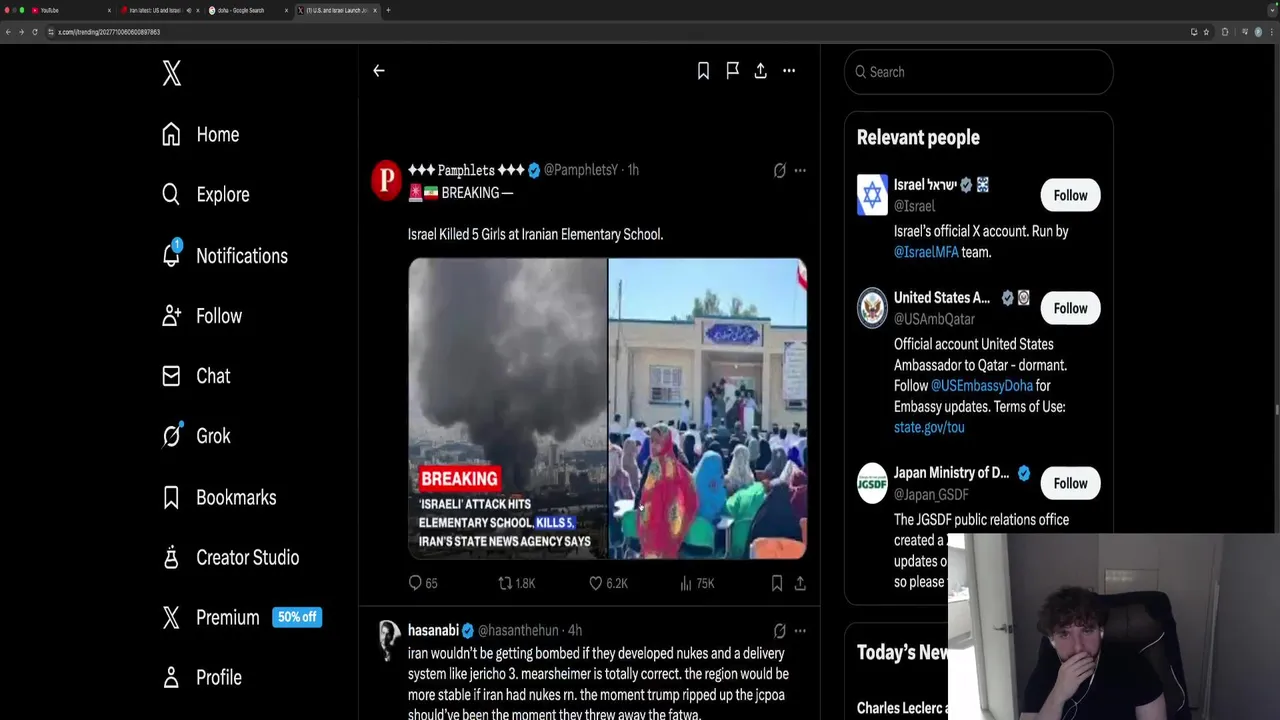Open the Explore page
The image size is (1280, 720).
click(205, 195)
